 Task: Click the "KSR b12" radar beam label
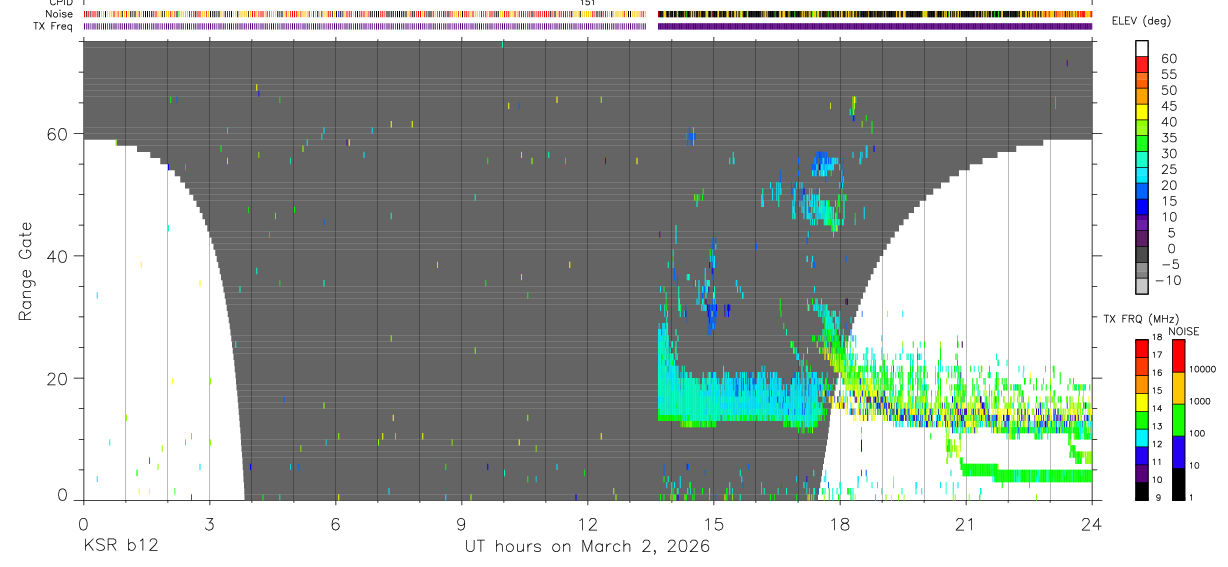pyautogui.click(x=120, y=547)
